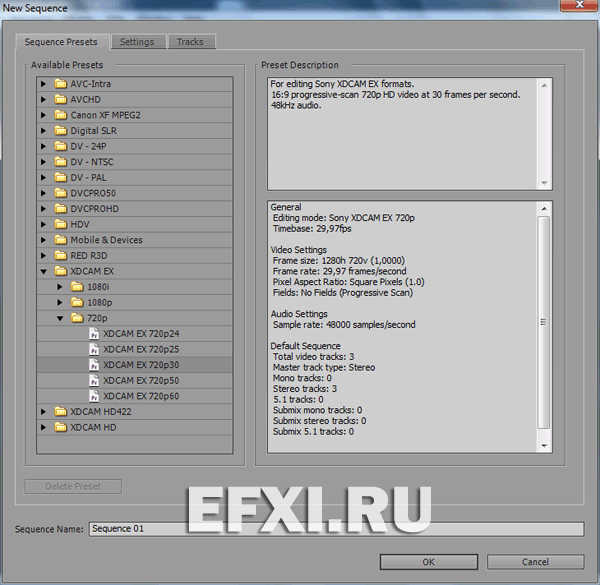
Task: Click the Mobile & Devices folder icon
Action: click(x=60, y=240)
